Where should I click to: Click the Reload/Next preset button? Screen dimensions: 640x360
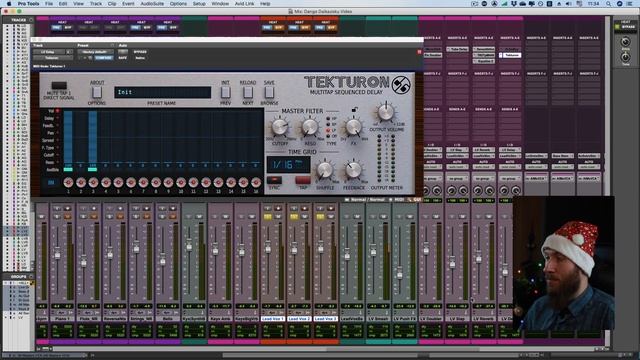coord(247,93)
